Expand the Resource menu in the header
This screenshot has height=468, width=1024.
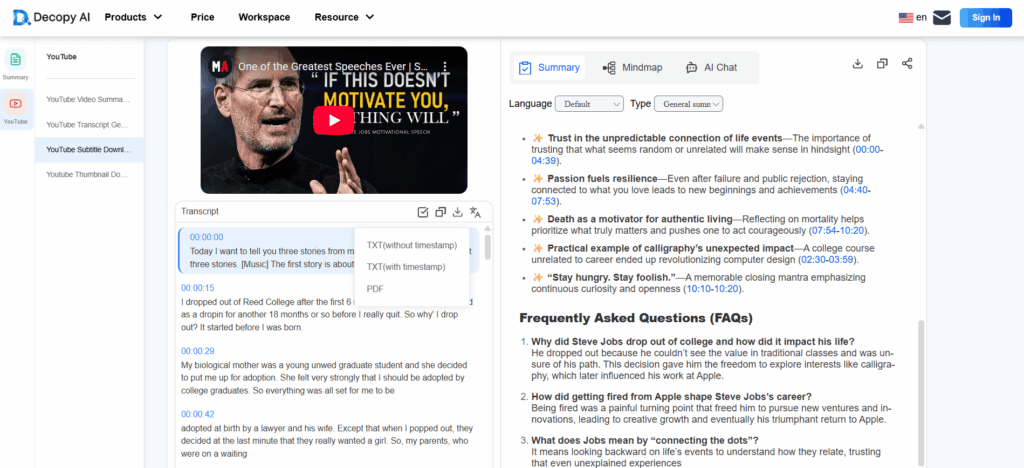[x=344, y=17]
